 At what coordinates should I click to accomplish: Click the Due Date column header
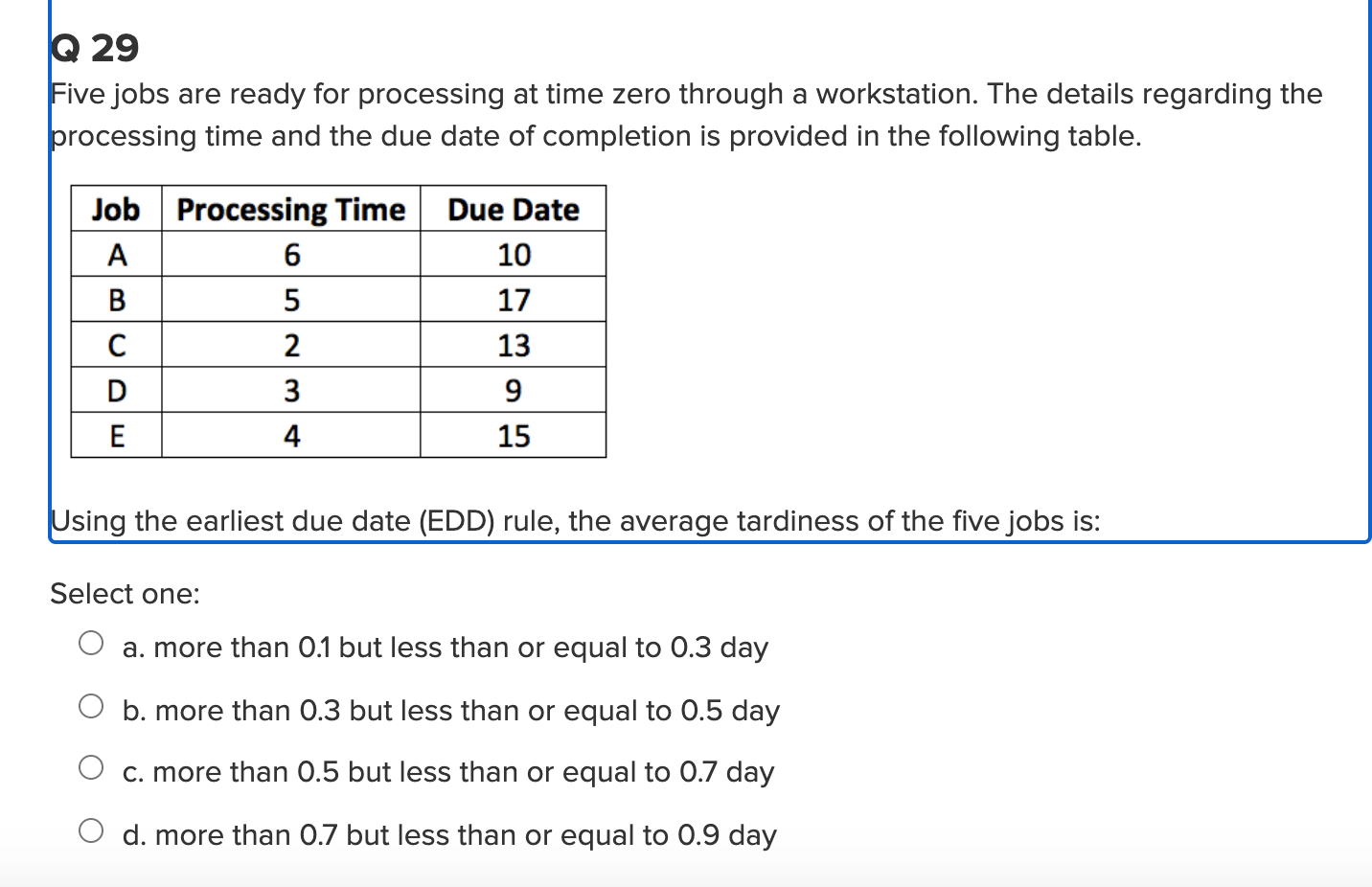[x=513, y=209]
